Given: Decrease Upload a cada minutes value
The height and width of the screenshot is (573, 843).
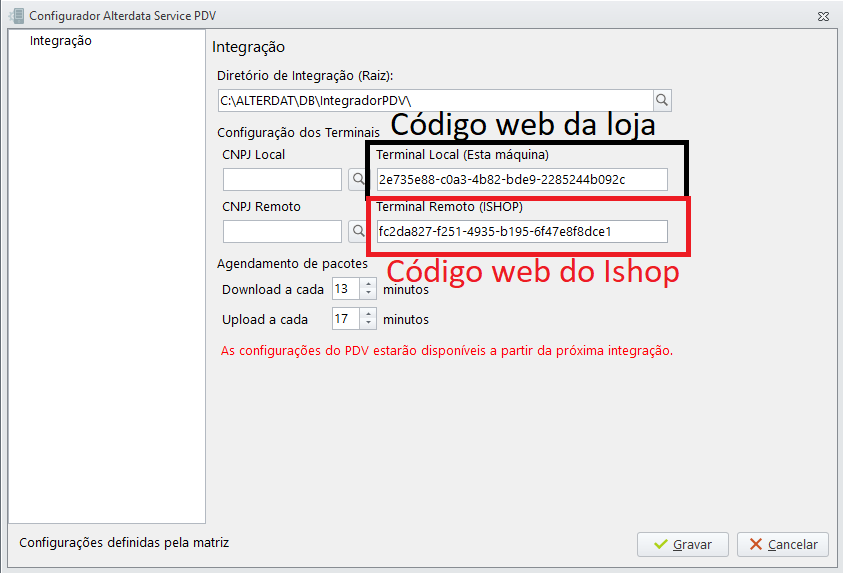Looking at the screenshot, I should (368, 324).
